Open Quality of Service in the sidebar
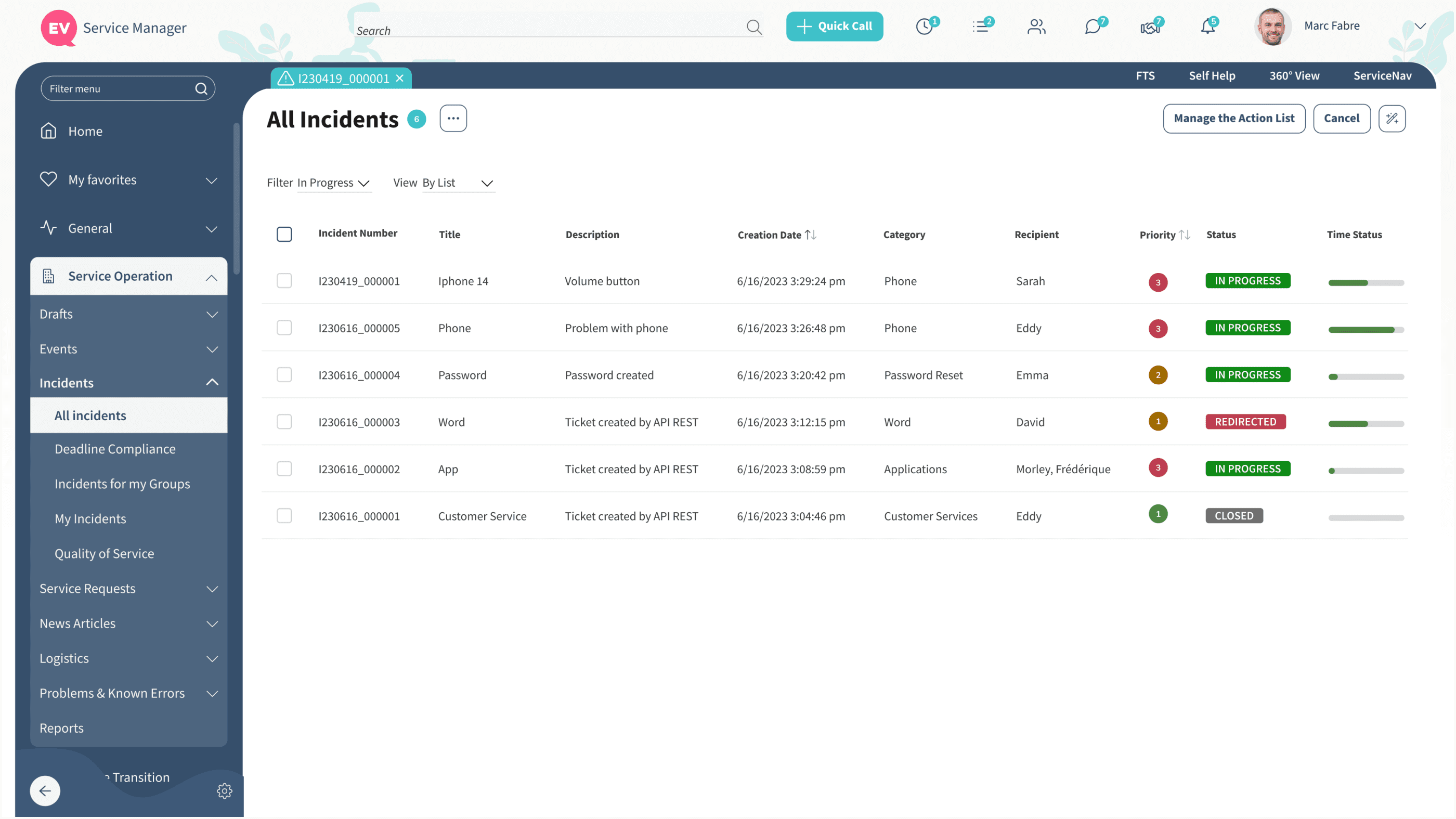Image resolution: width=1456 pixels, height=819 pixels. [104, 554]
